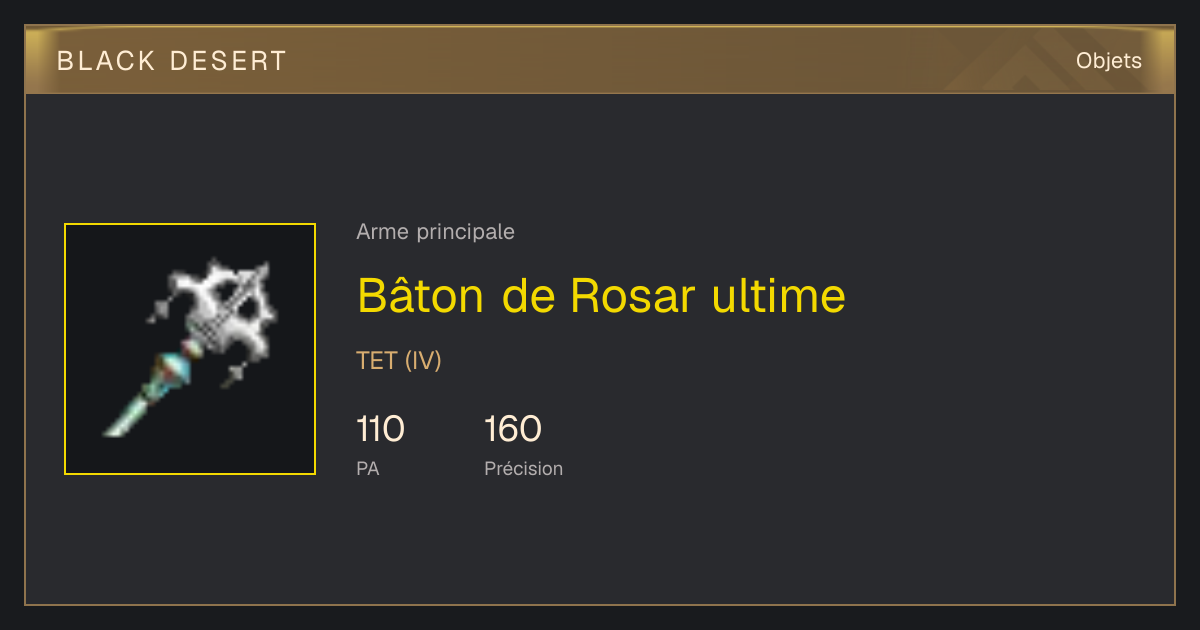Click the 160 accuracy value

pos(513,429)
